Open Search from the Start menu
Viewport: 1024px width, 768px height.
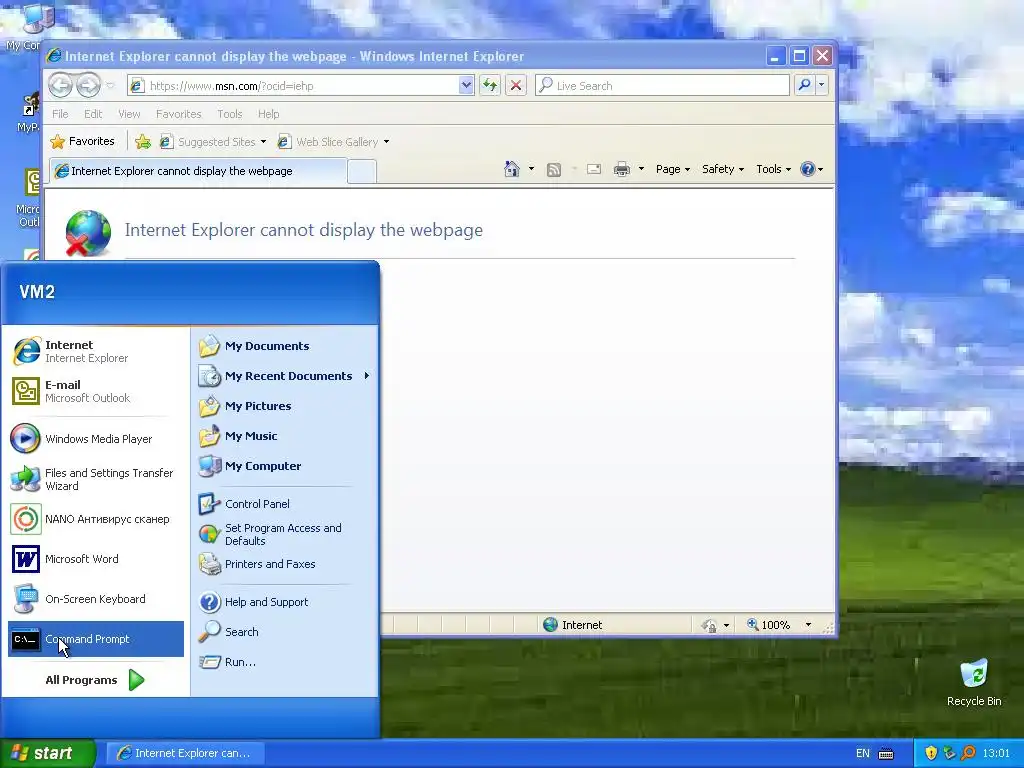click(x=285, y=632)
